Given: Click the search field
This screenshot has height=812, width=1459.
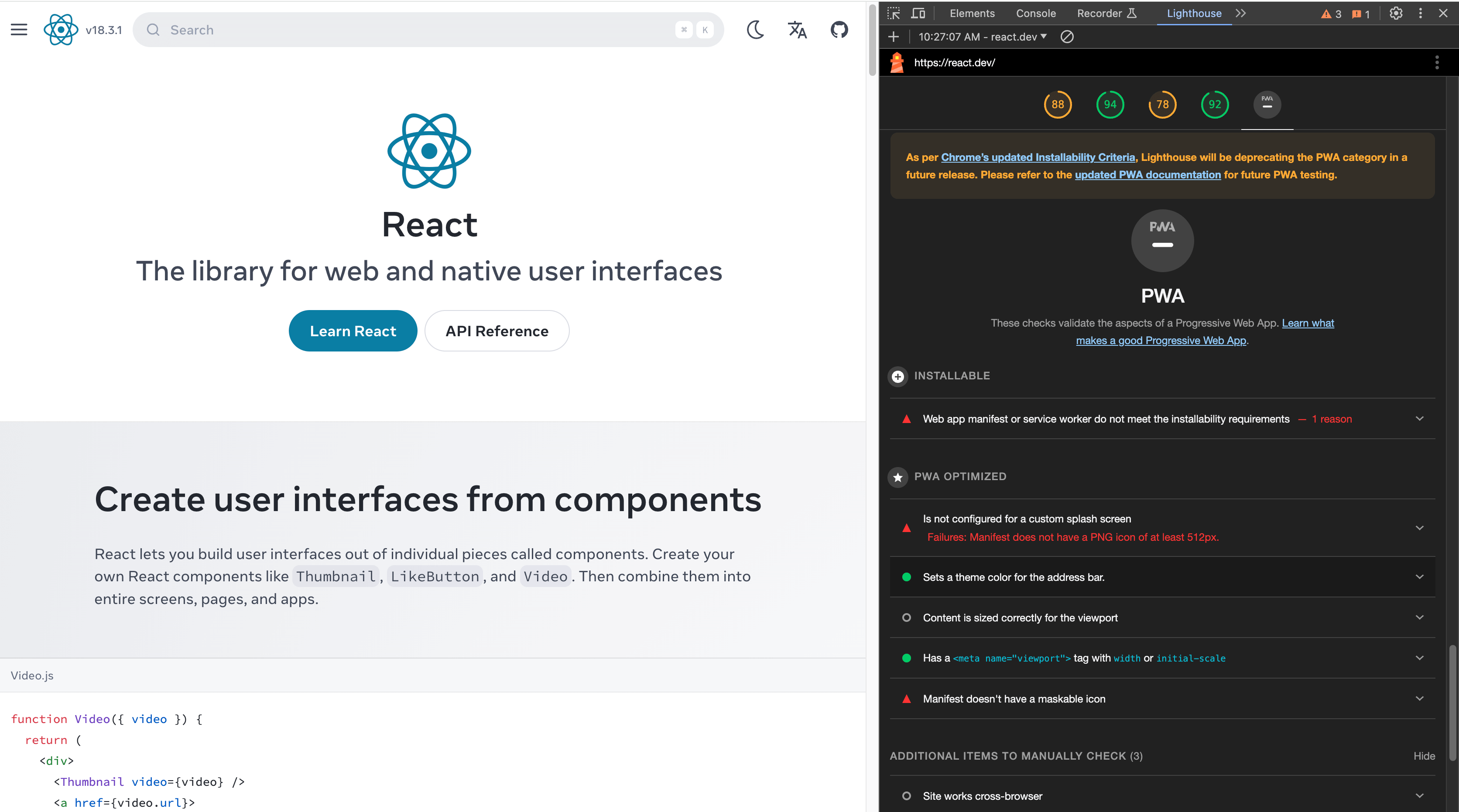Looking at the screenshot, I should [428, 30].
